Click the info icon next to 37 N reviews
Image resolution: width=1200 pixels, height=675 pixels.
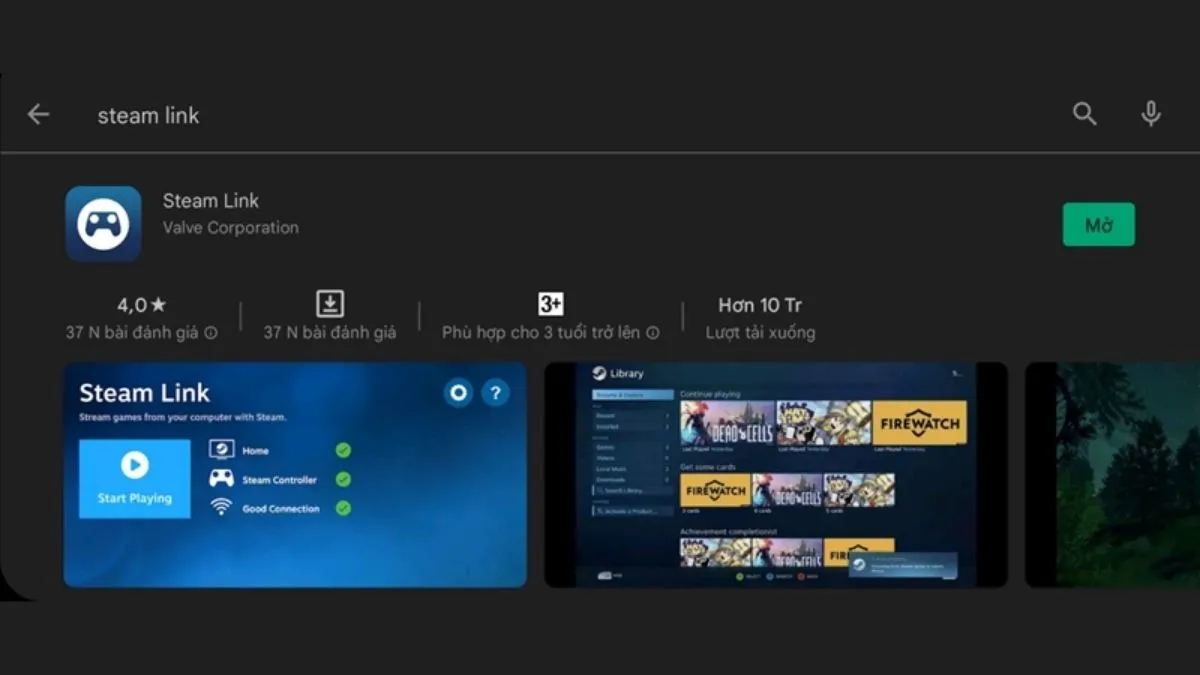coord(210,332)
